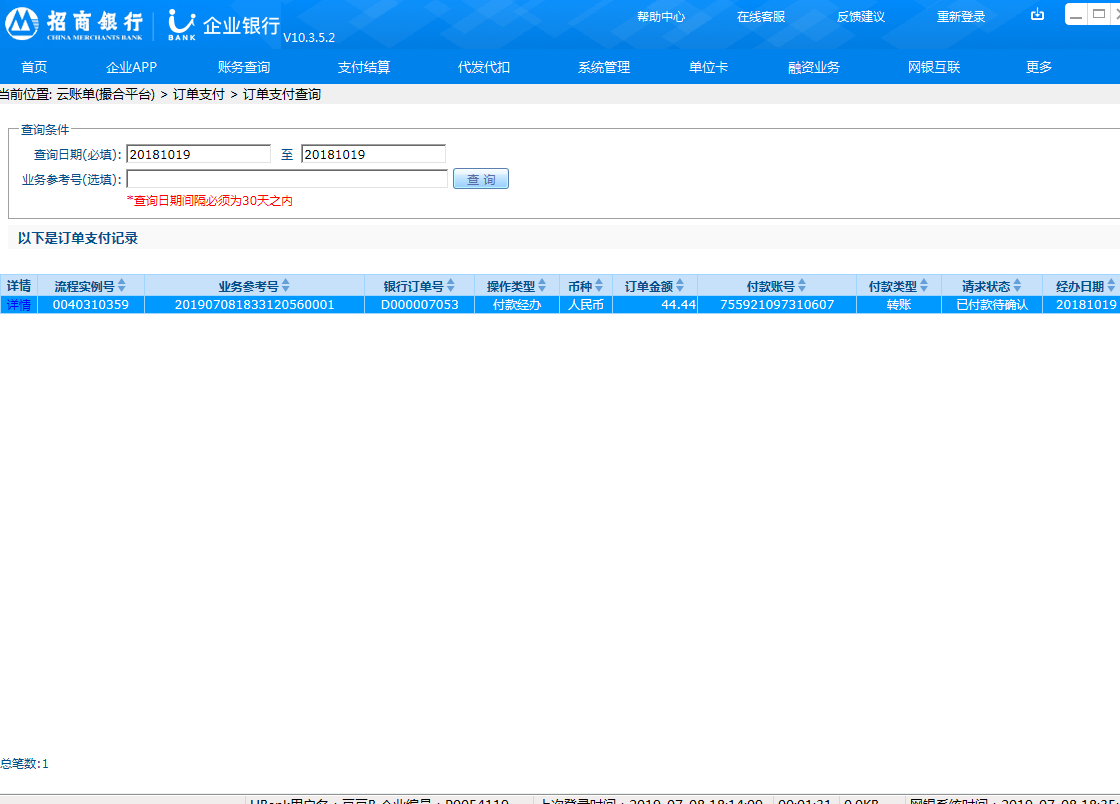Click sort icon beside 订单金额 header
The image size is (1120, 804).
pyautogui.click(x=680, y=286)
